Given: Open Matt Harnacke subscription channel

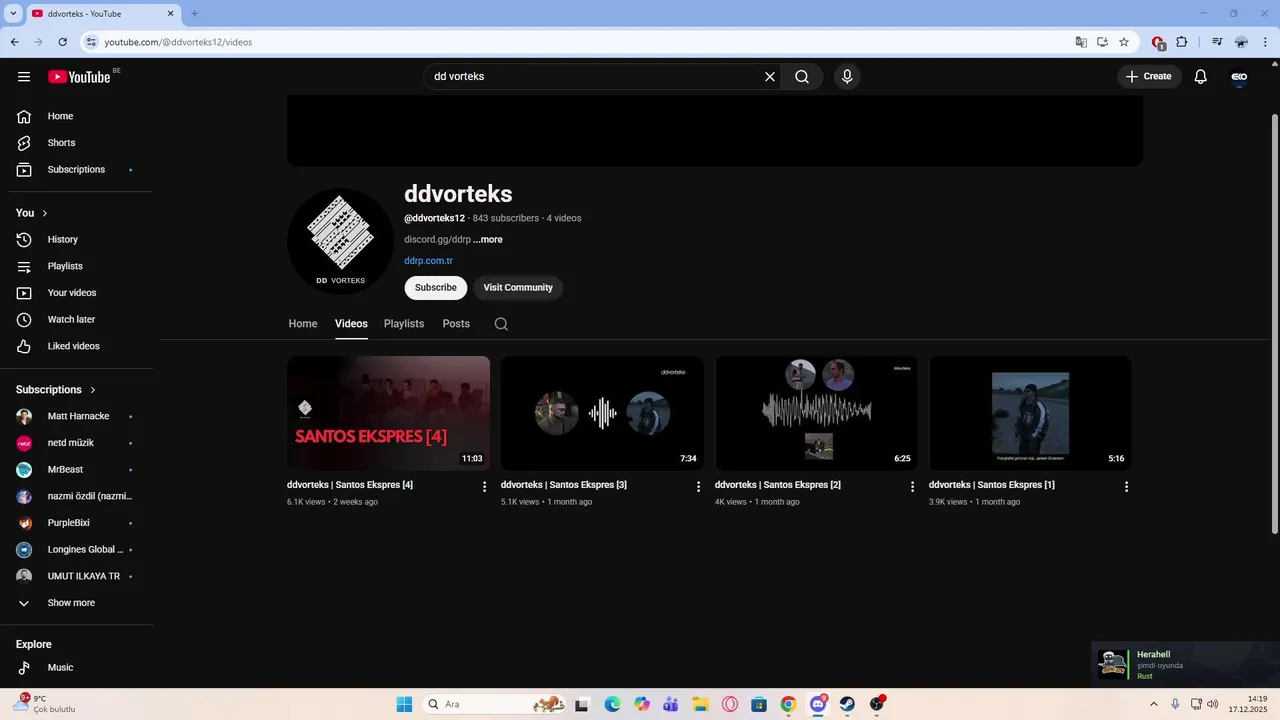Looking at the screenshot, I should (x=80, y=416).
